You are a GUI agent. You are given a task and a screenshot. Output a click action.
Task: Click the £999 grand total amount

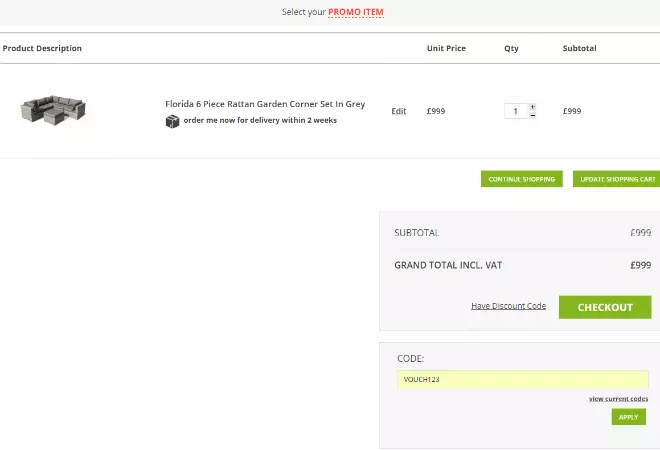click(640, 265)
